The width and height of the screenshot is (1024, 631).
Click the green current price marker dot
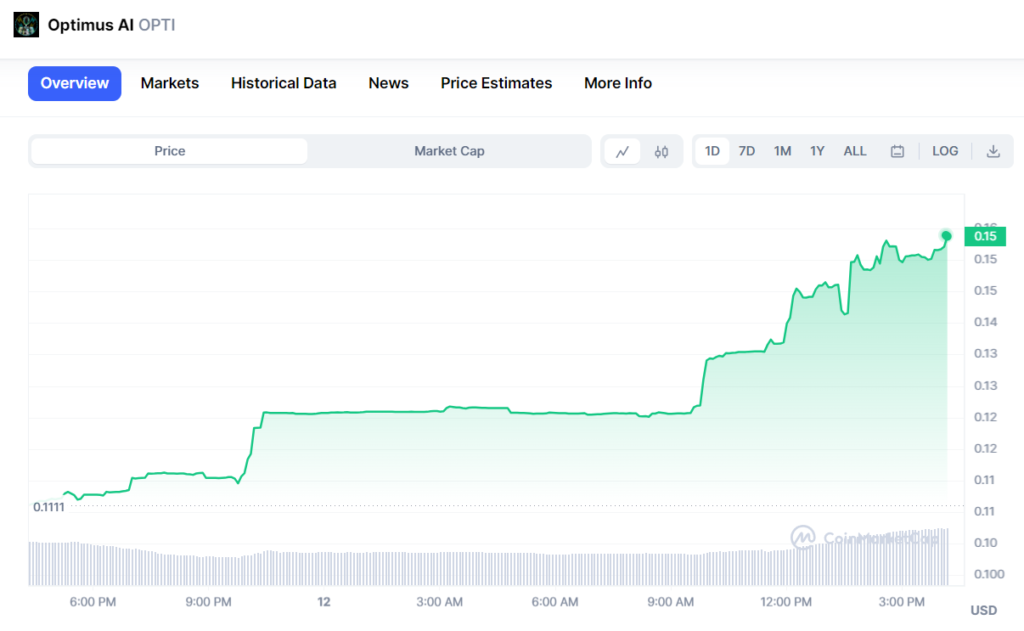click(946, 236)
